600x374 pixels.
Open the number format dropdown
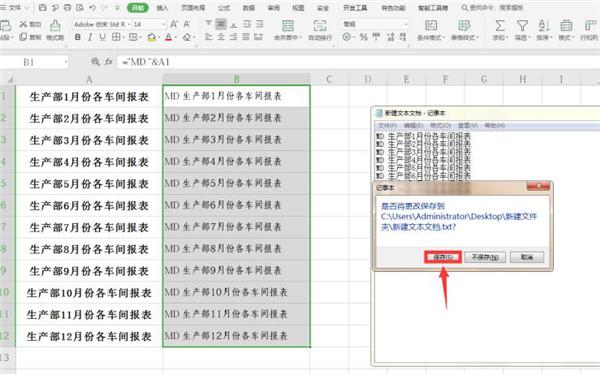click(375, 24)
